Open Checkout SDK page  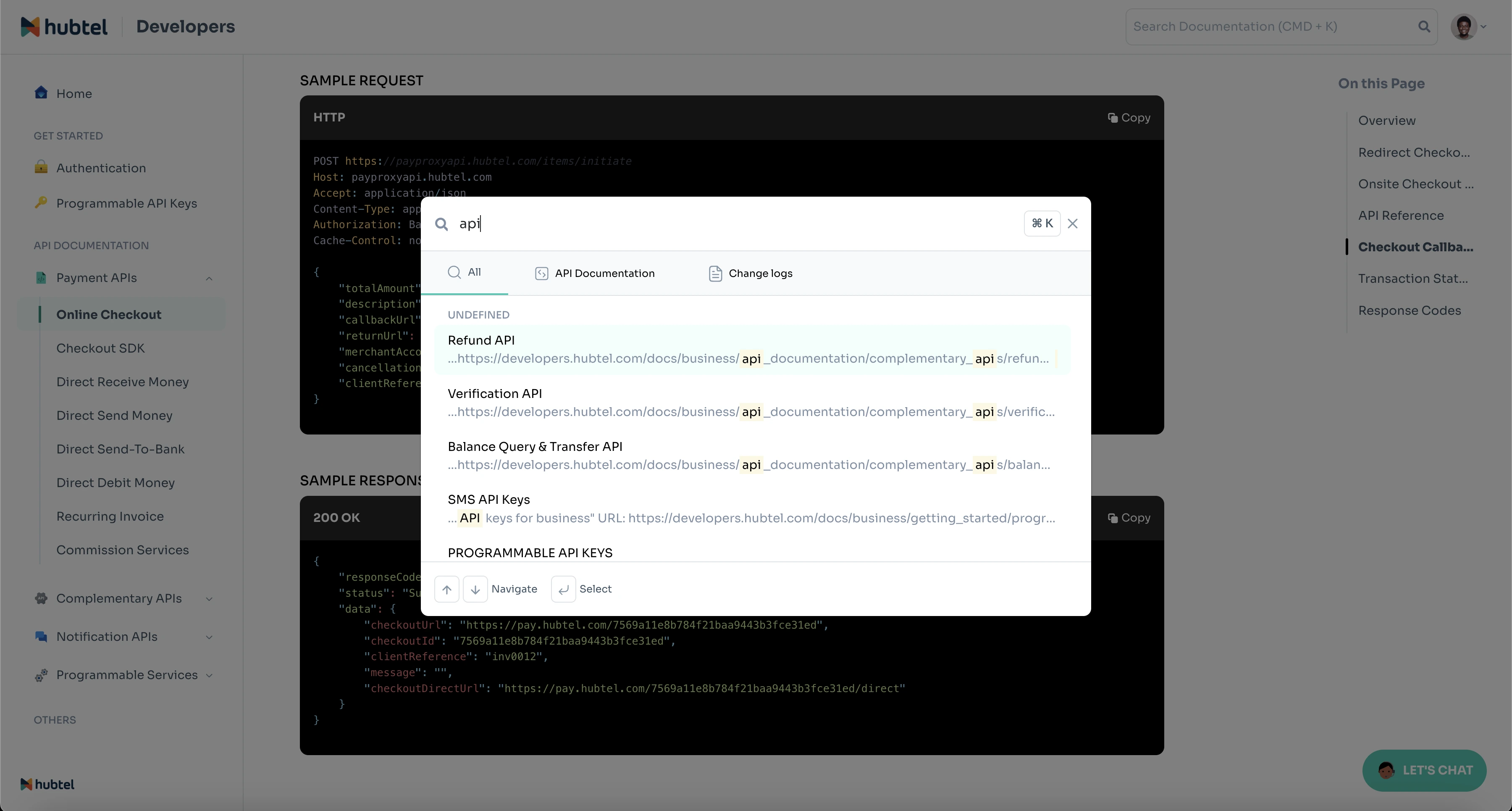click(x=100, y=348)
